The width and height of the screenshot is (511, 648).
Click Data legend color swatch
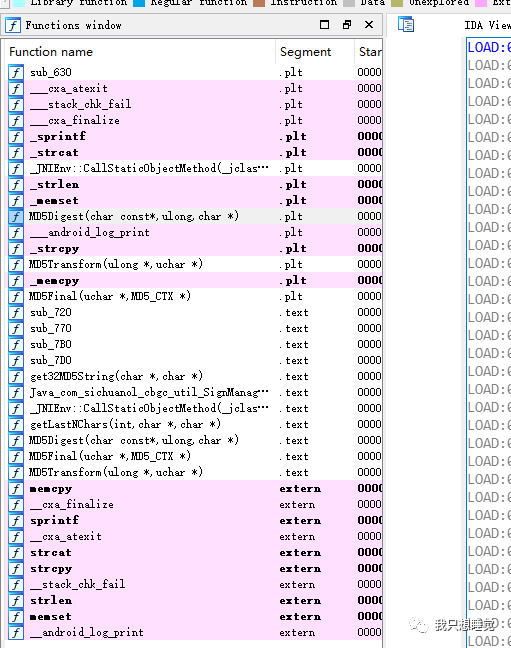349,3
